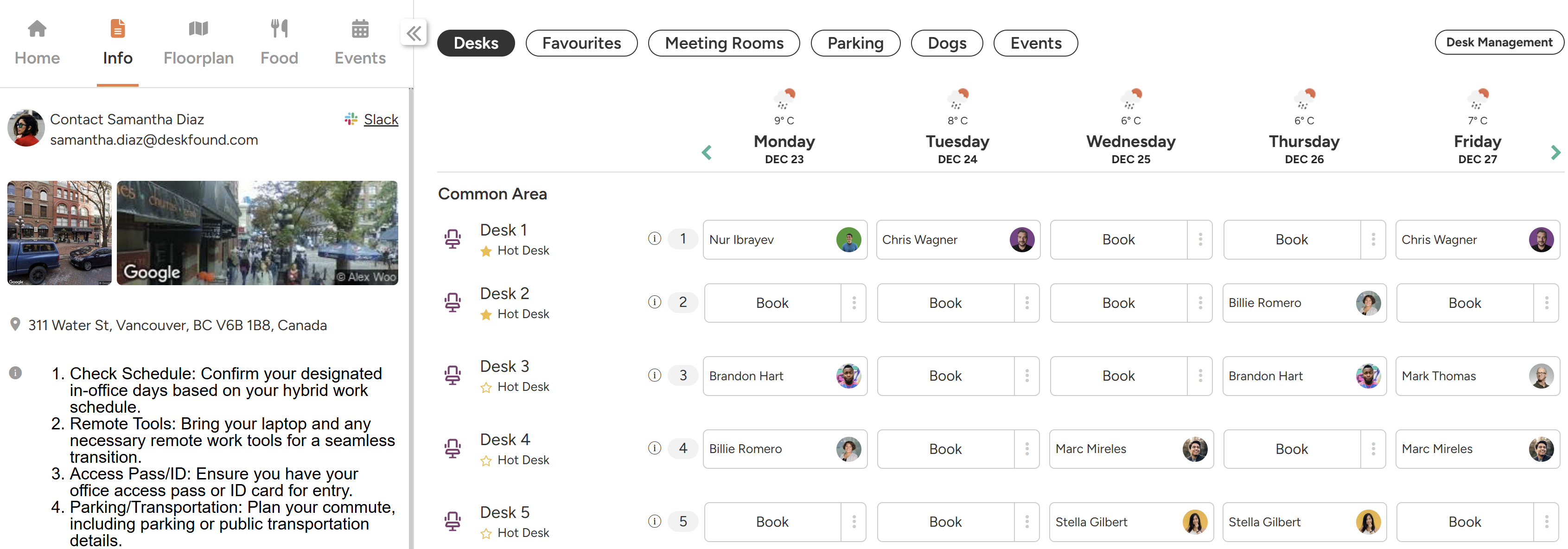The height and width of the screenshot is (549, 1568).
Task: Open the Google street view thumbnail
Action: [257, 232]
